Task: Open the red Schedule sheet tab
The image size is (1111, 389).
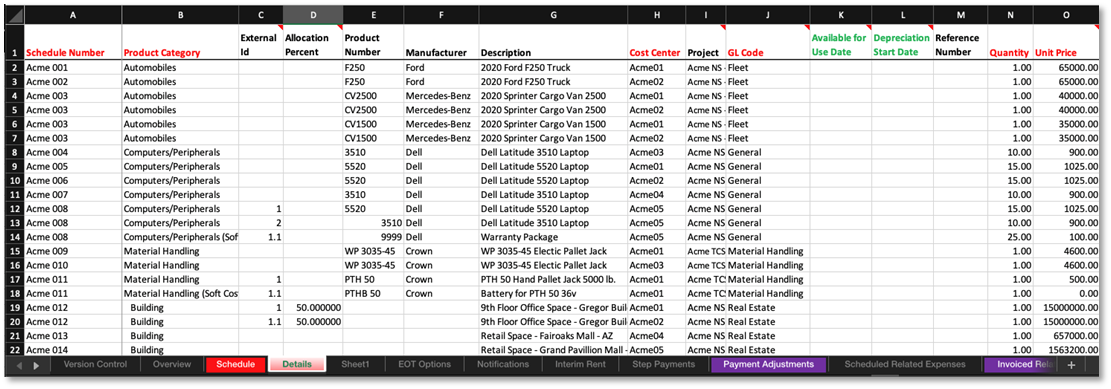Action: [235, 364]
